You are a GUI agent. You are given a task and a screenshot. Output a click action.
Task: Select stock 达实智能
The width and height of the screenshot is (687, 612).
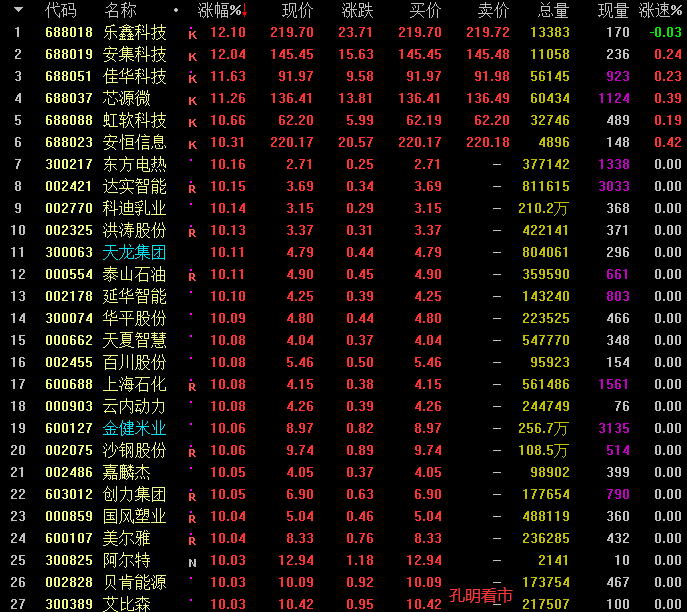click(135, 186)
